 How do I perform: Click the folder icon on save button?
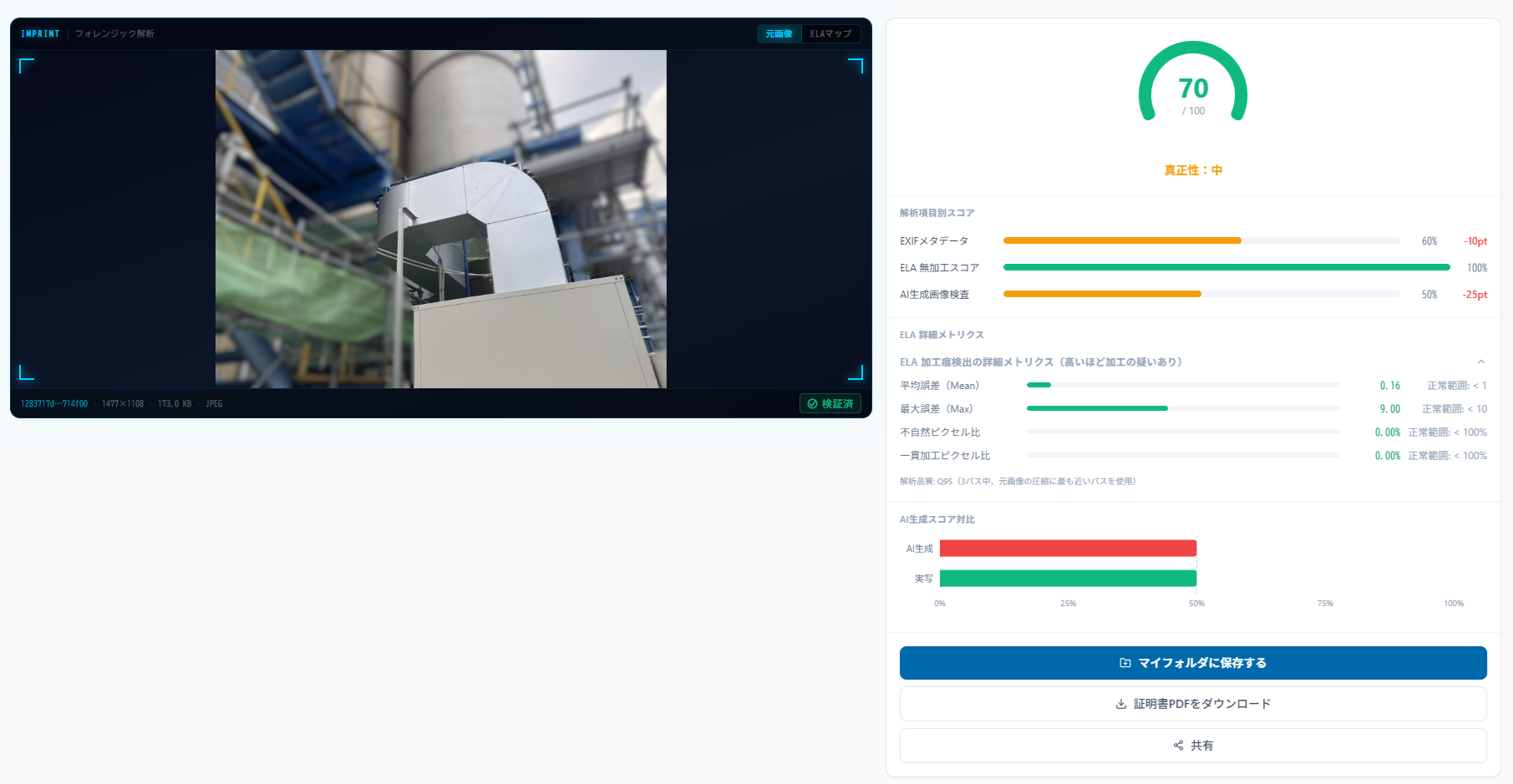(1125, 663)
